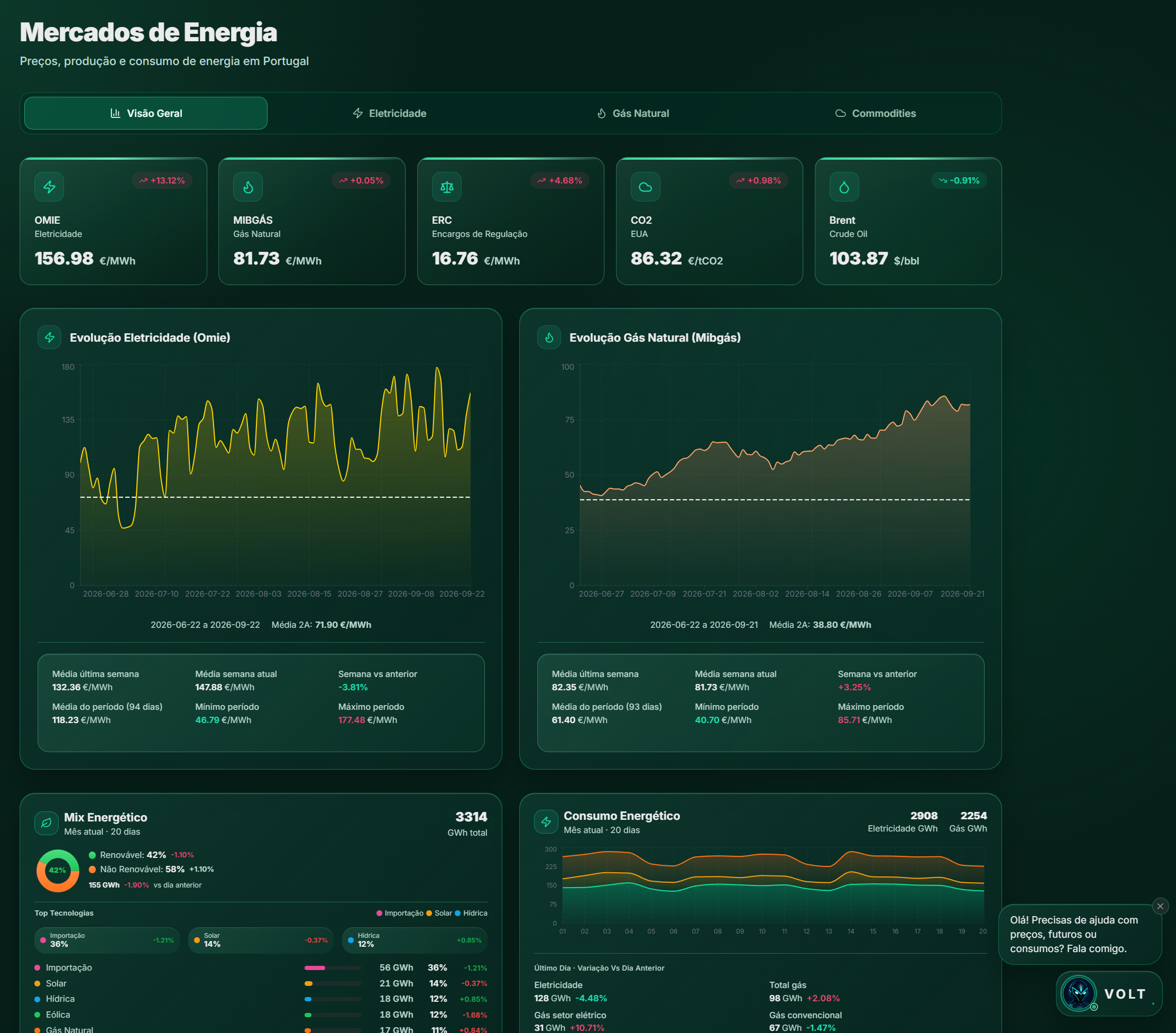Click the flame icon beside Evolução Gás Natural (Mibgás)
The width and height of the screenshot is (1176, 1033).
tap(549, 337)
